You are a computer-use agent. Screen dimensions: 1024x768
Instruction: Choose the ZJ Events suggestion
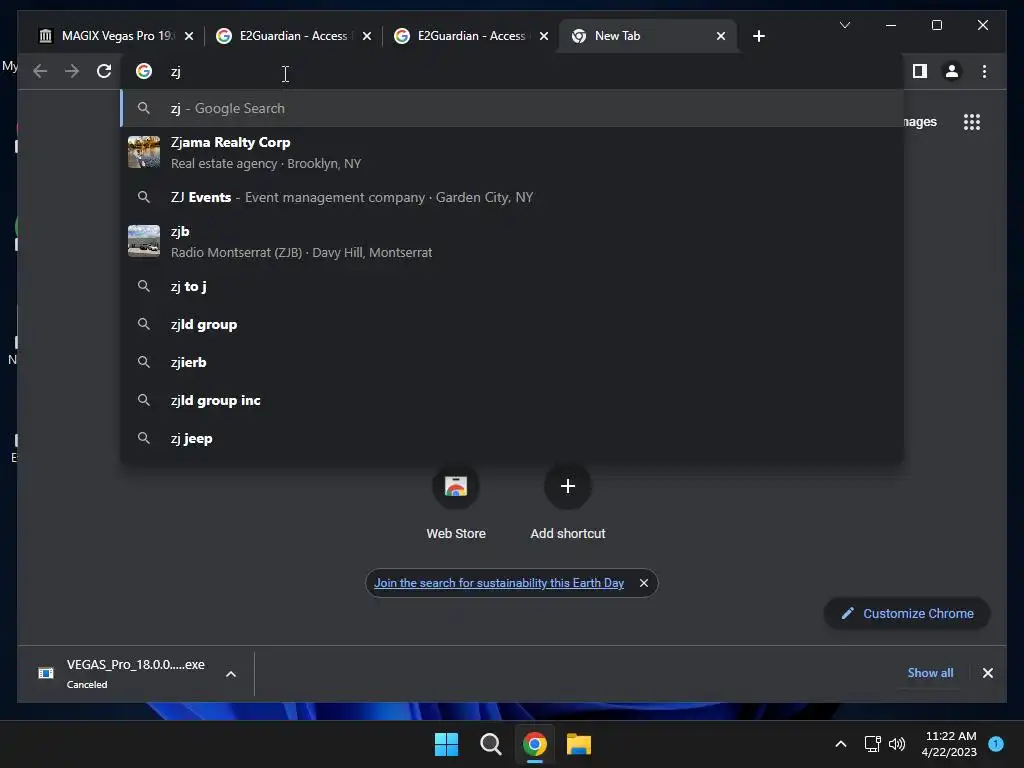tap(512, 197)
